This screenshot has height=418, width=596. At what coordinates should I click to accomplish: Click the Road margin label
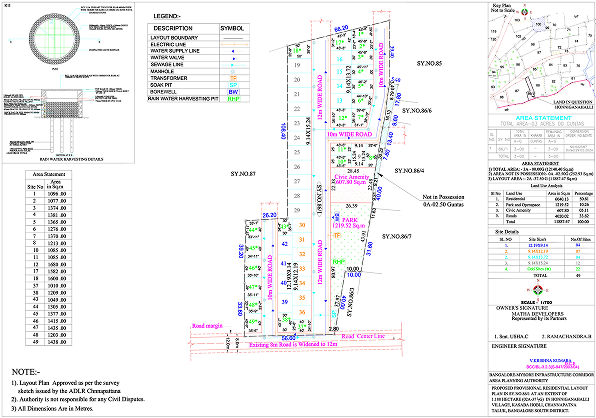point(207,326)
